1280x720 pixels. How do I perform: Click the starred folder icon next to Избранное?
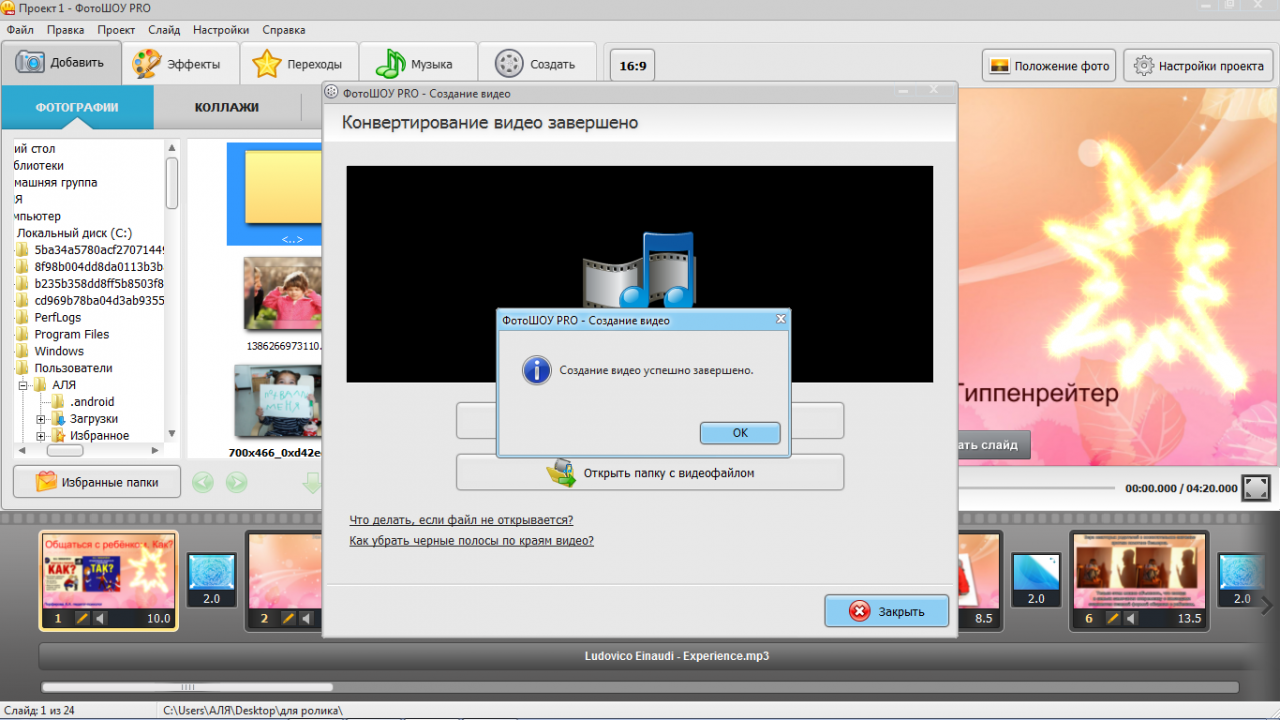(59, 436)
